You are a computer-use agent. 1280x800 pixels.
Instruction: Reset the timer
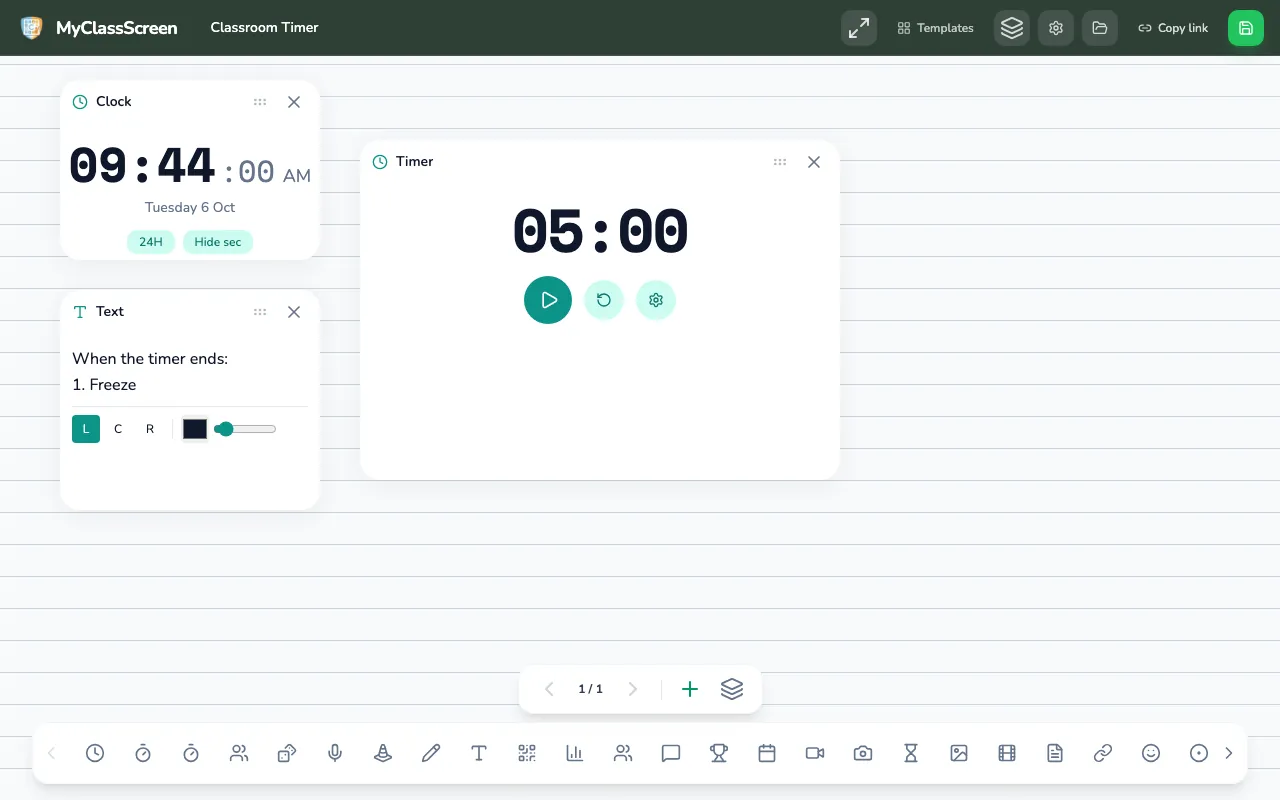[604, 300]
